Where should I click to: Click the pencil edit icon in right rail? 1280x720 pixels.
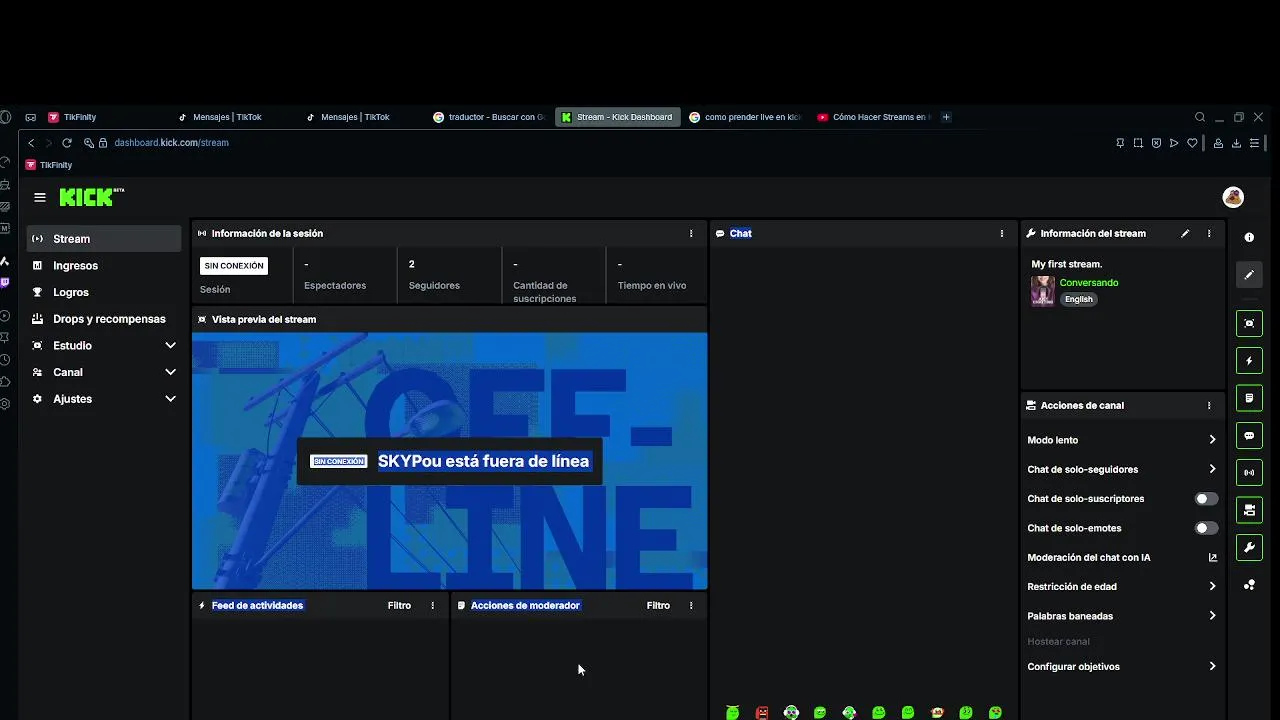click(1249, 275)
